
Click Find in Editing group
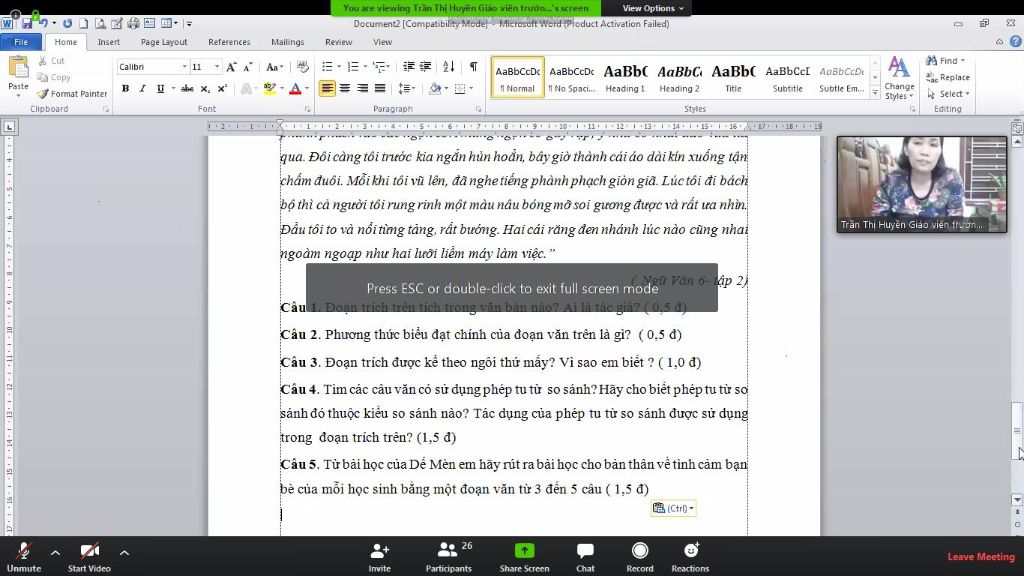coord(946,60)
